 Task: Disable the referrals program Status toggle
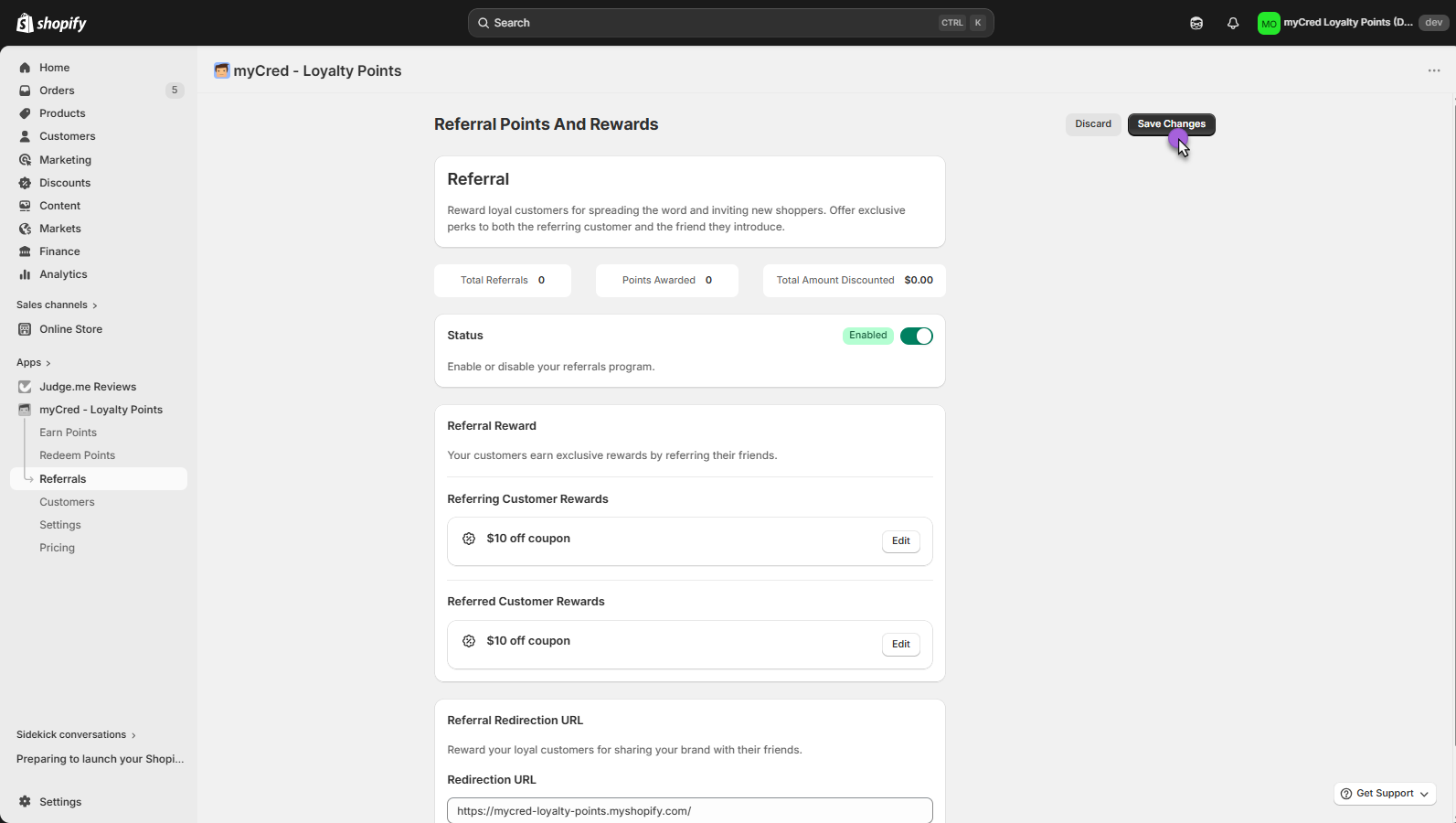click(916, 336)
